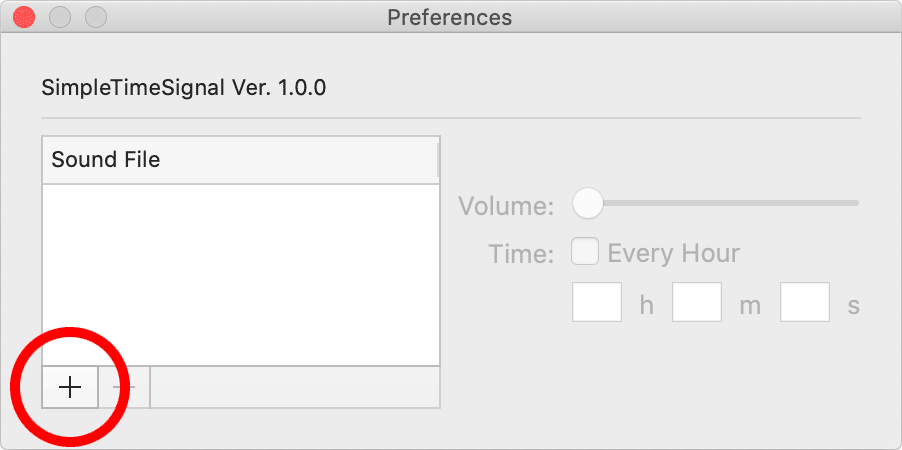
Task: Focus the minutes input field
Action: click(697, 302)
